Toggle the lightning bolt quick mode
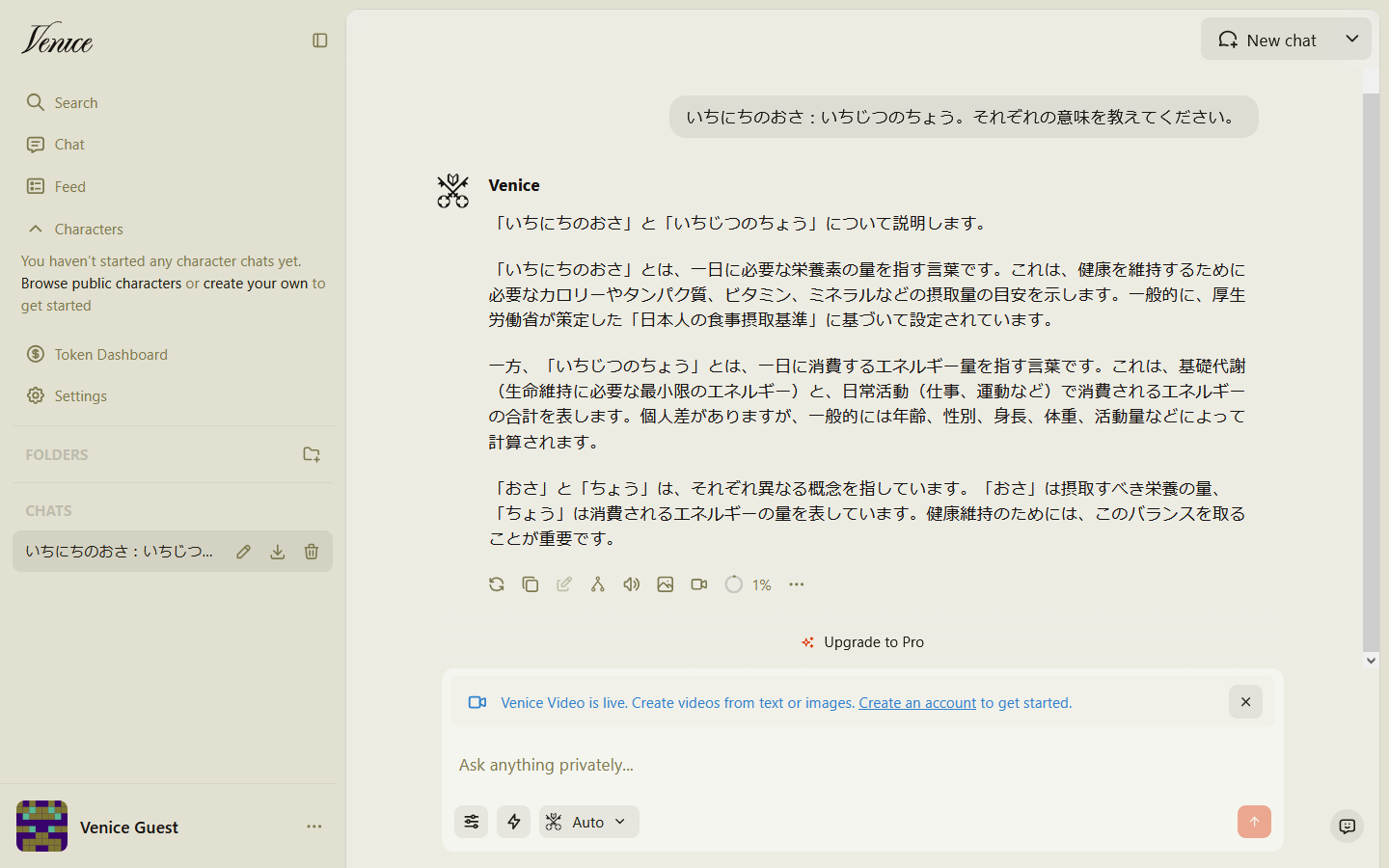Image resolution: width=1389 pixels, height=868 pixels. tap(514, 822)
